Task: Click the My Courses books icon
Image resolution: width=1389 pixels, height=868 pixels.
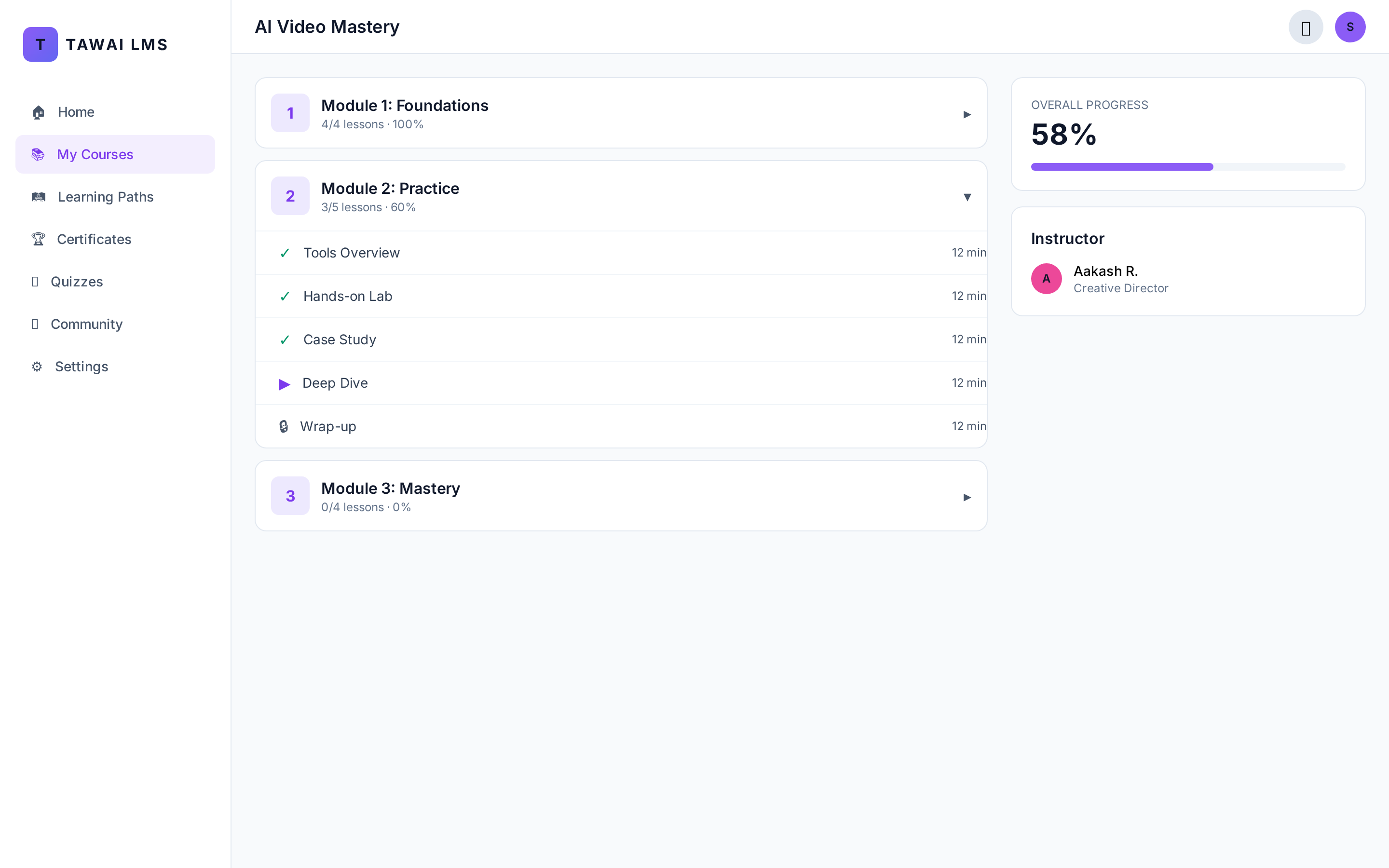Action: pos(38,154)
